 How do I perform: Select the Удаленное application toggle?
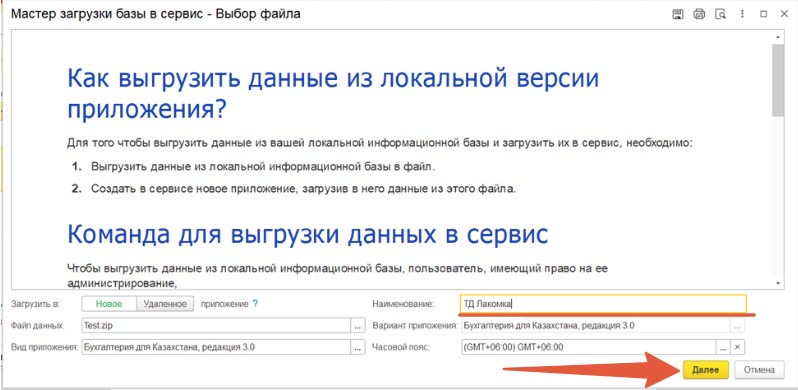pos(165,304)
